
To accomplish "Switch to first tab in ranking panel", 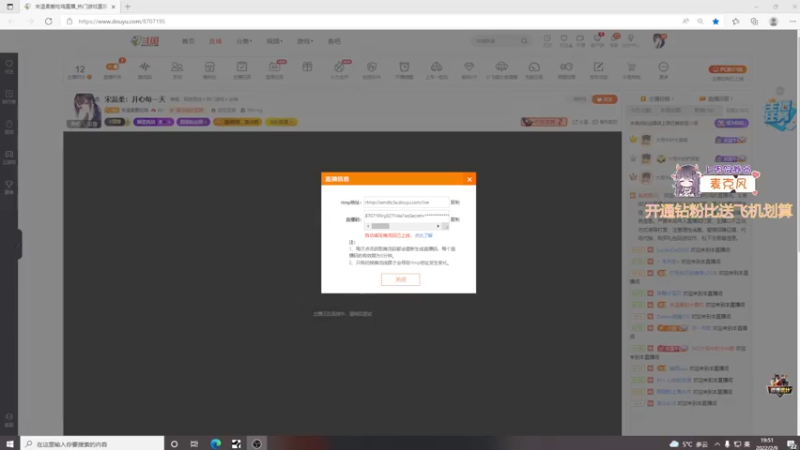I will pyautogui.click(x=641, y=110).
